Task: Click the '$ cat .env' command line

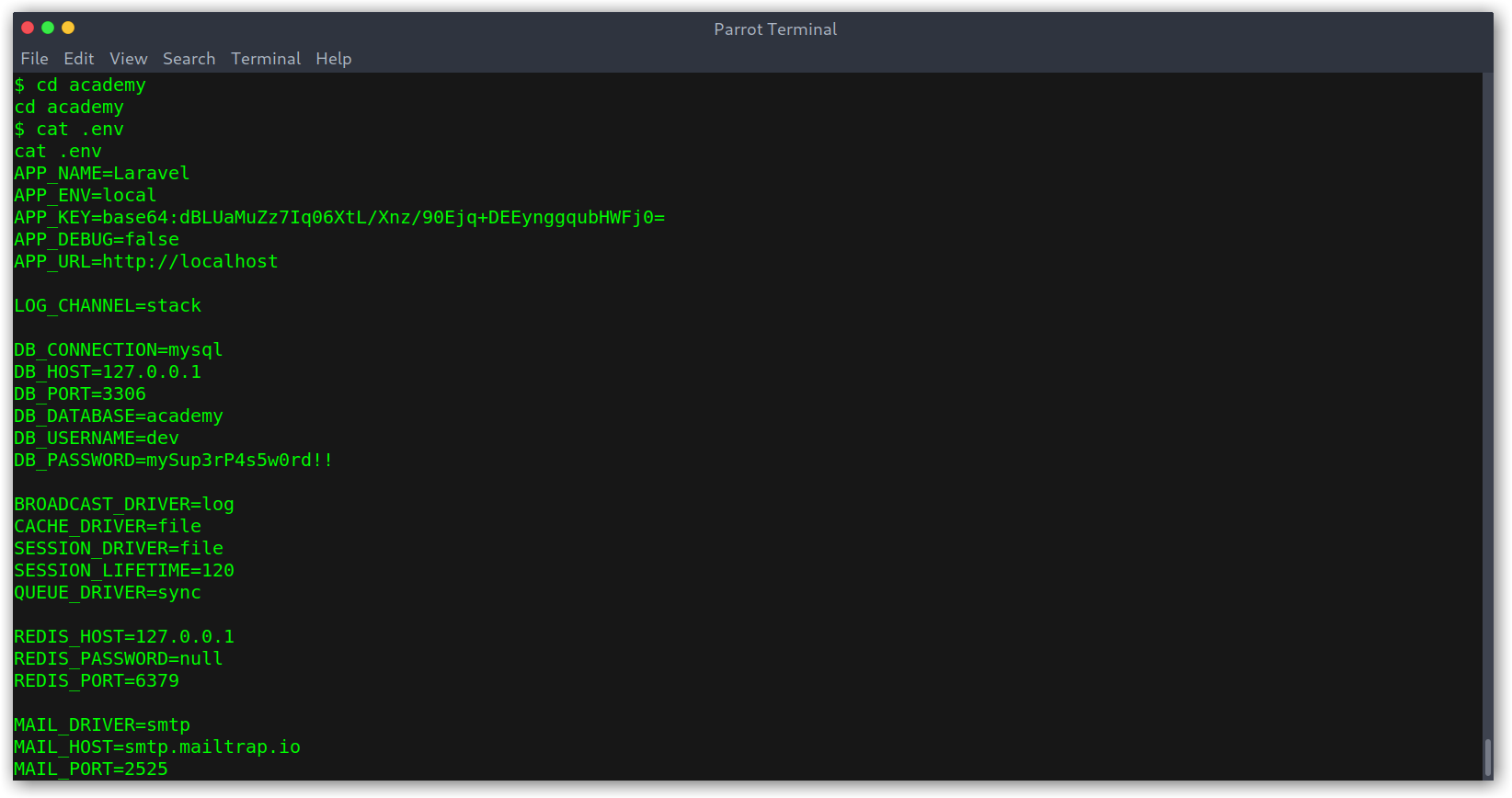Action: (x=69, y=130)
